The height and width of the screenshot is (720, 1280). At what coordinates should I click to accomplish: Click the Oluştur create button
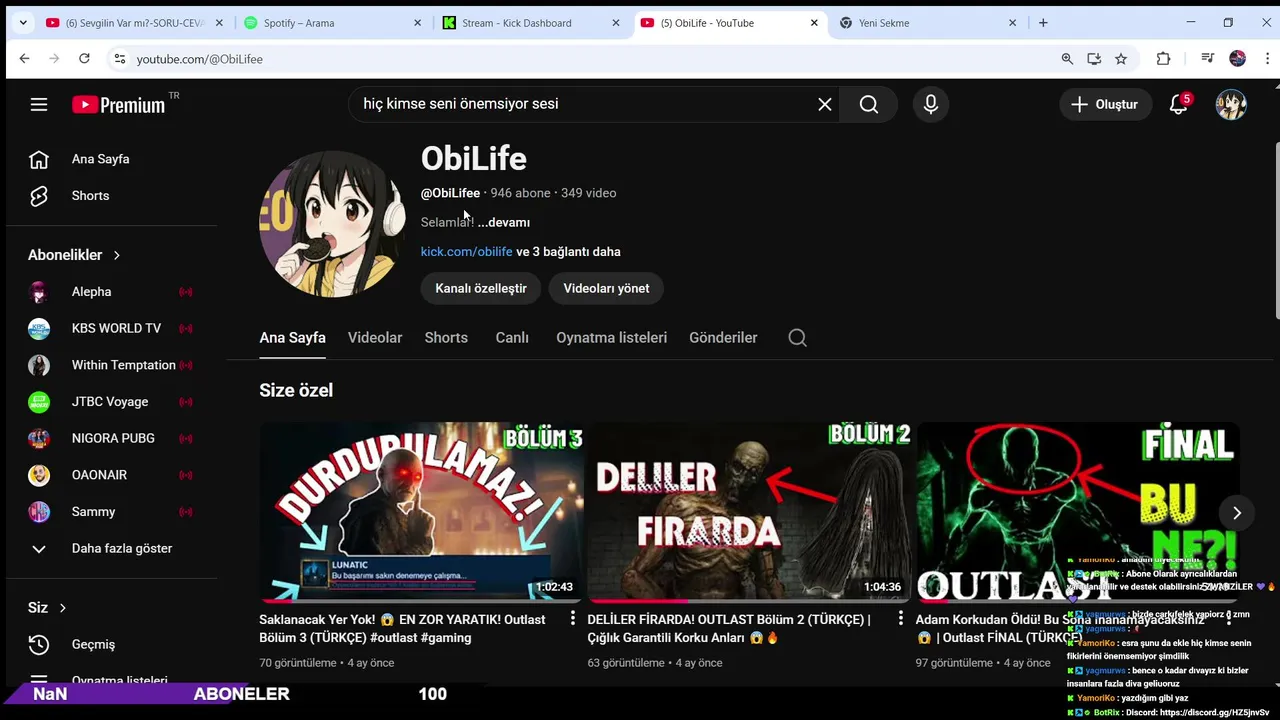pyautogui.click(x=1104, y=104)
